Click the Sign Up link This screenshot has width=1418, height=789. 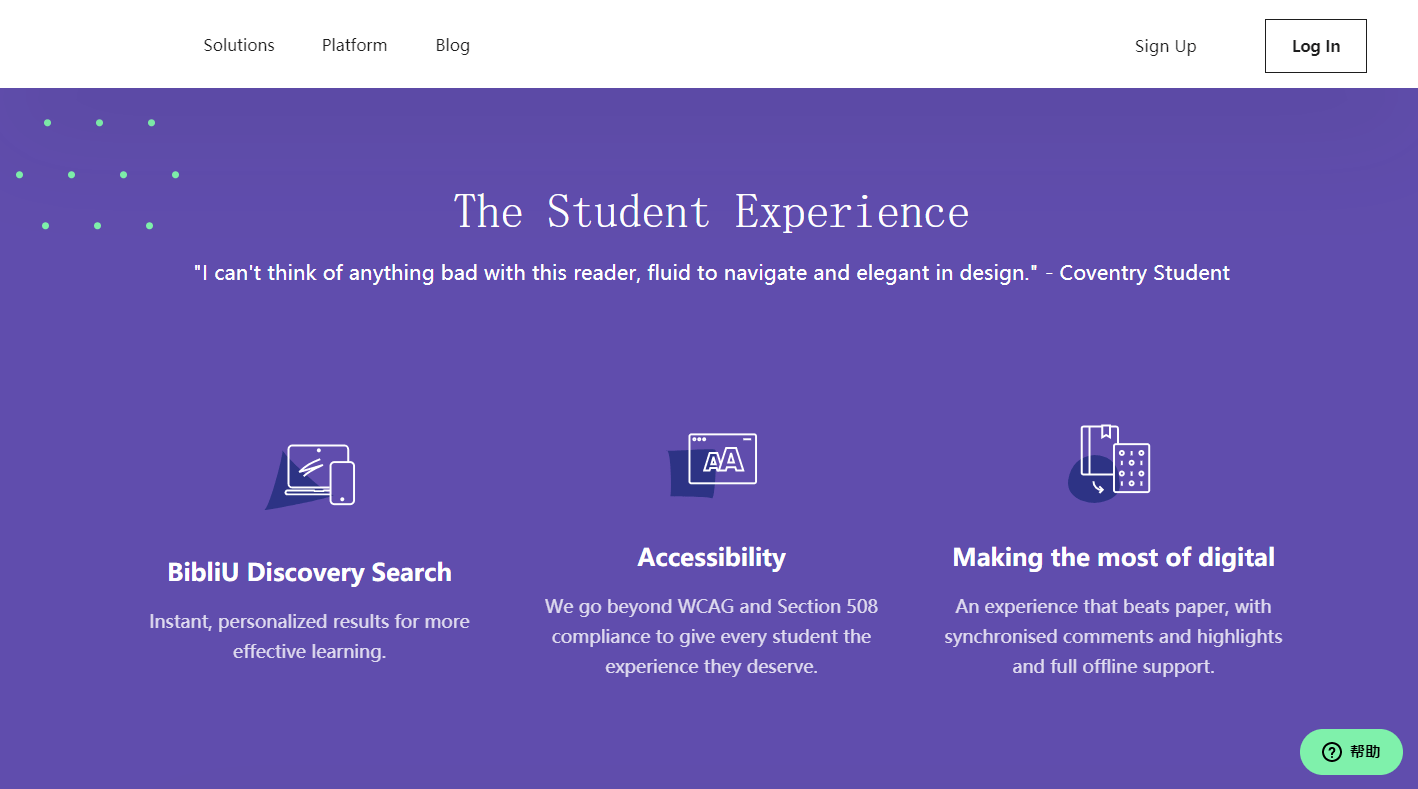click(1165, 46)
